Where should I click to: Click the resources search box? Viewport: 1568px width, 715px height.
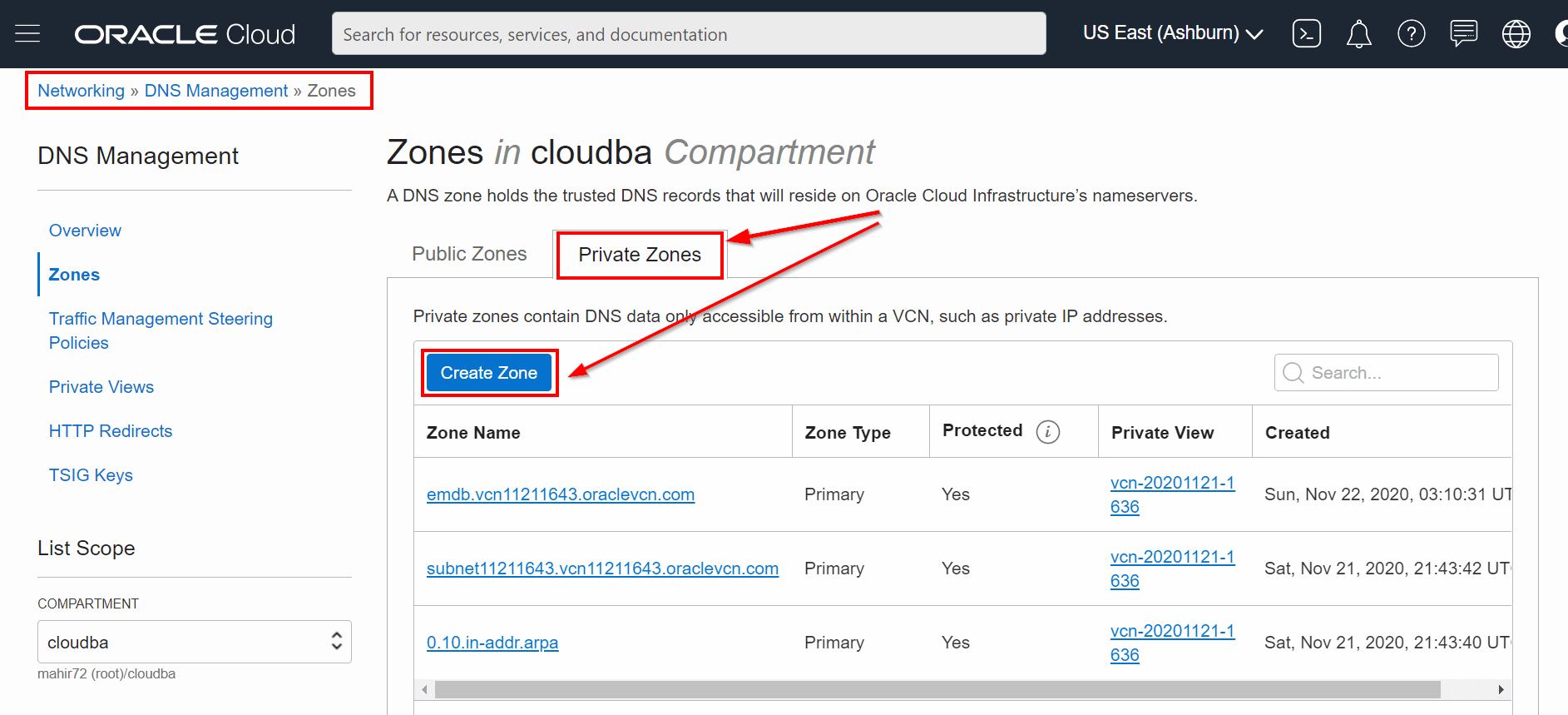coord(689,34)
